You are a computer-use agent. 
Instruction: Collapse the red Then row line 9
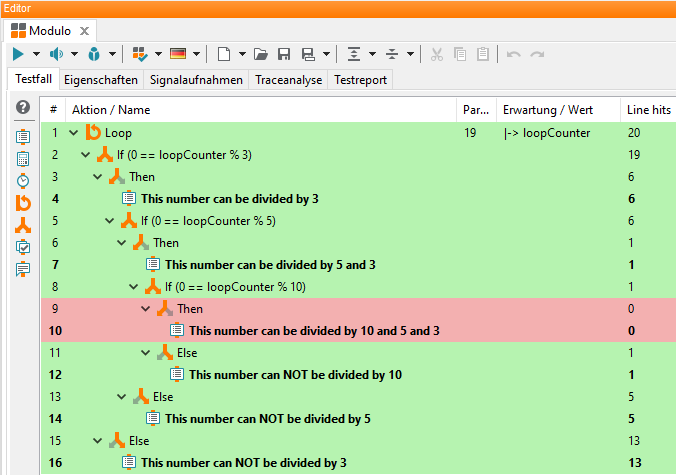point(146,309)
